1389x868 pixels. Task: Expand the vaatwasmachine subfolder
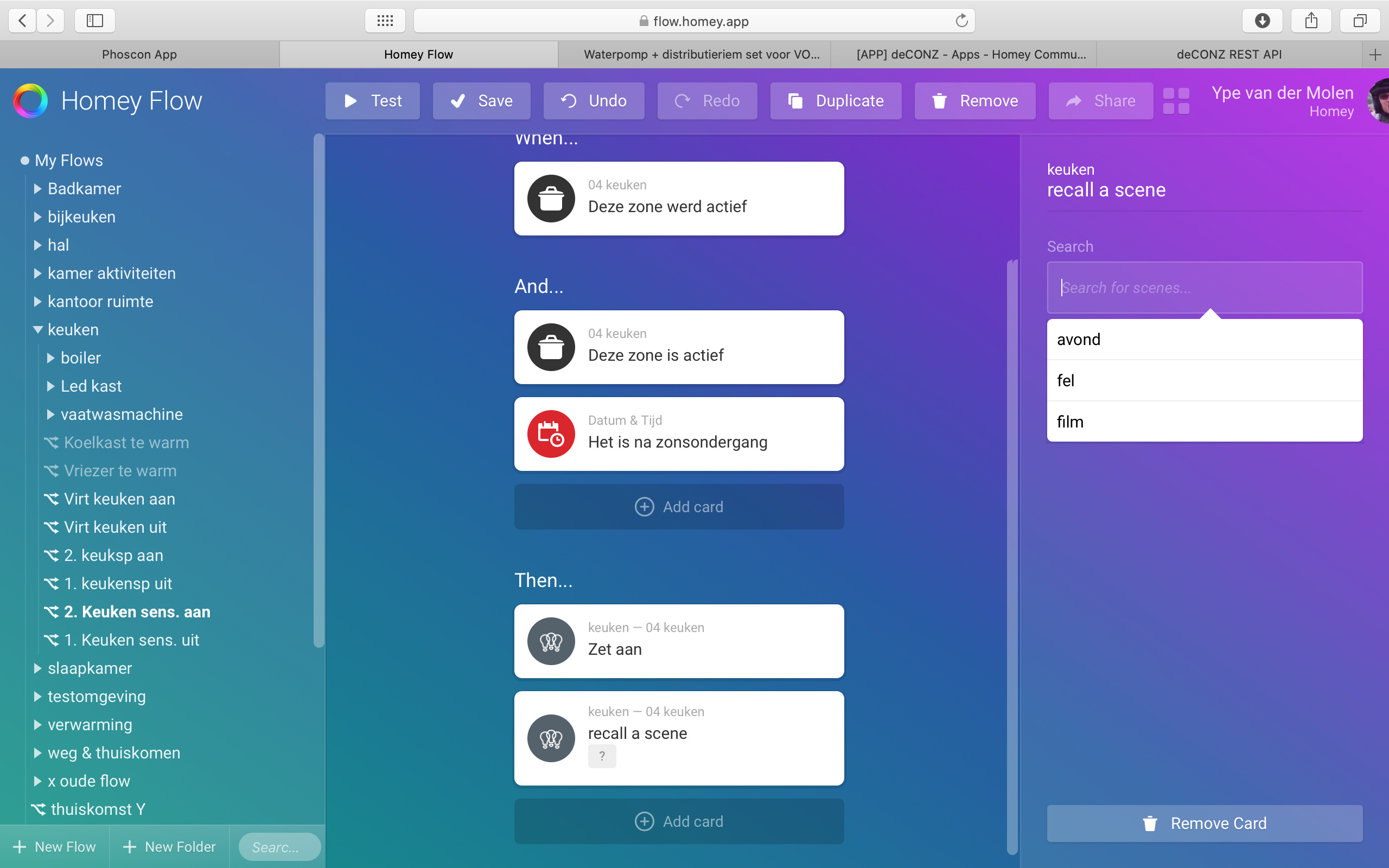(x=50, y=414)
